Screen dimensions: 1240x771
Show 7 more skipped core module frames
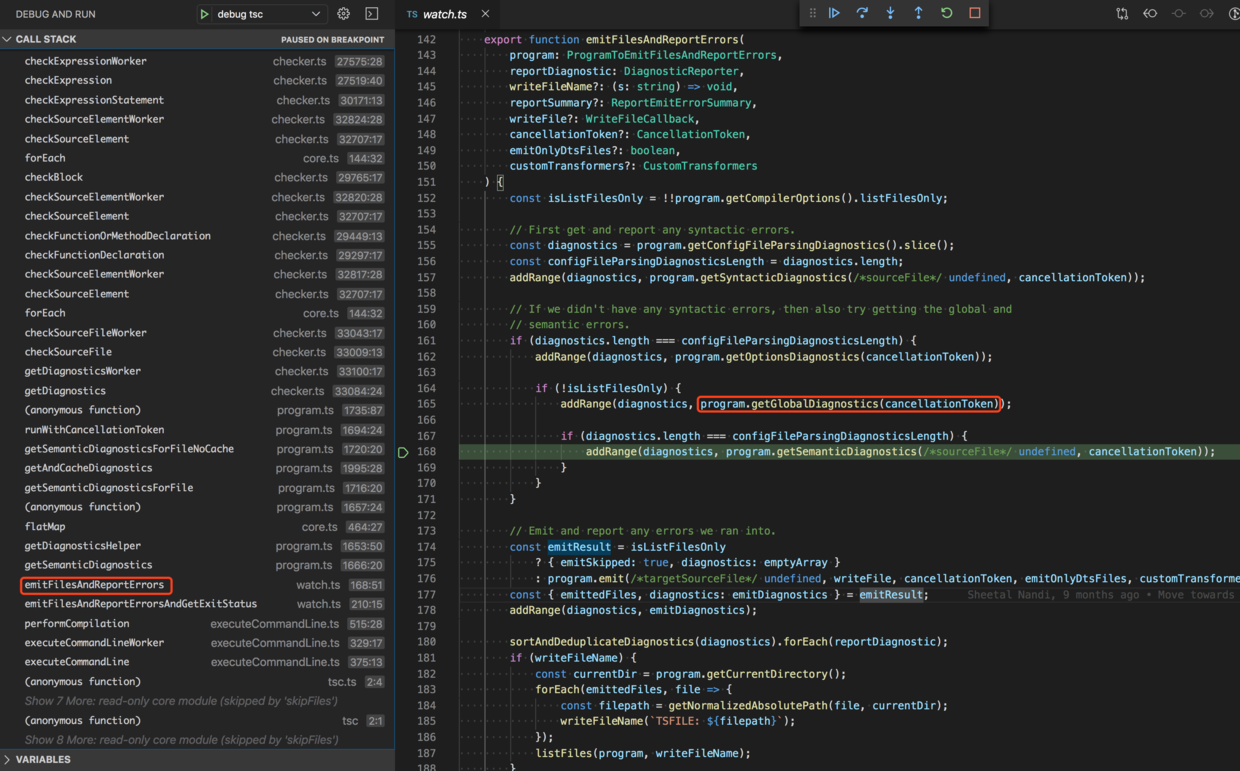181,701
